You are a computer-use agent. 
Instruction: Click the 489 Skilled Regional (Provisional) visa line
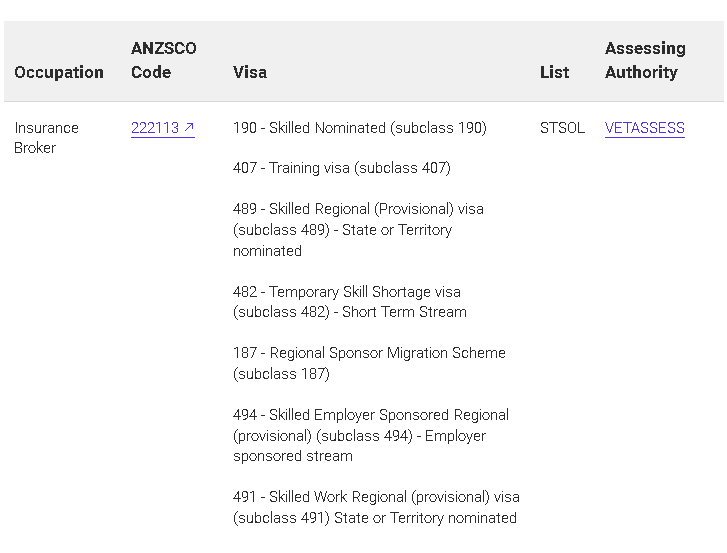click(358, 209)
